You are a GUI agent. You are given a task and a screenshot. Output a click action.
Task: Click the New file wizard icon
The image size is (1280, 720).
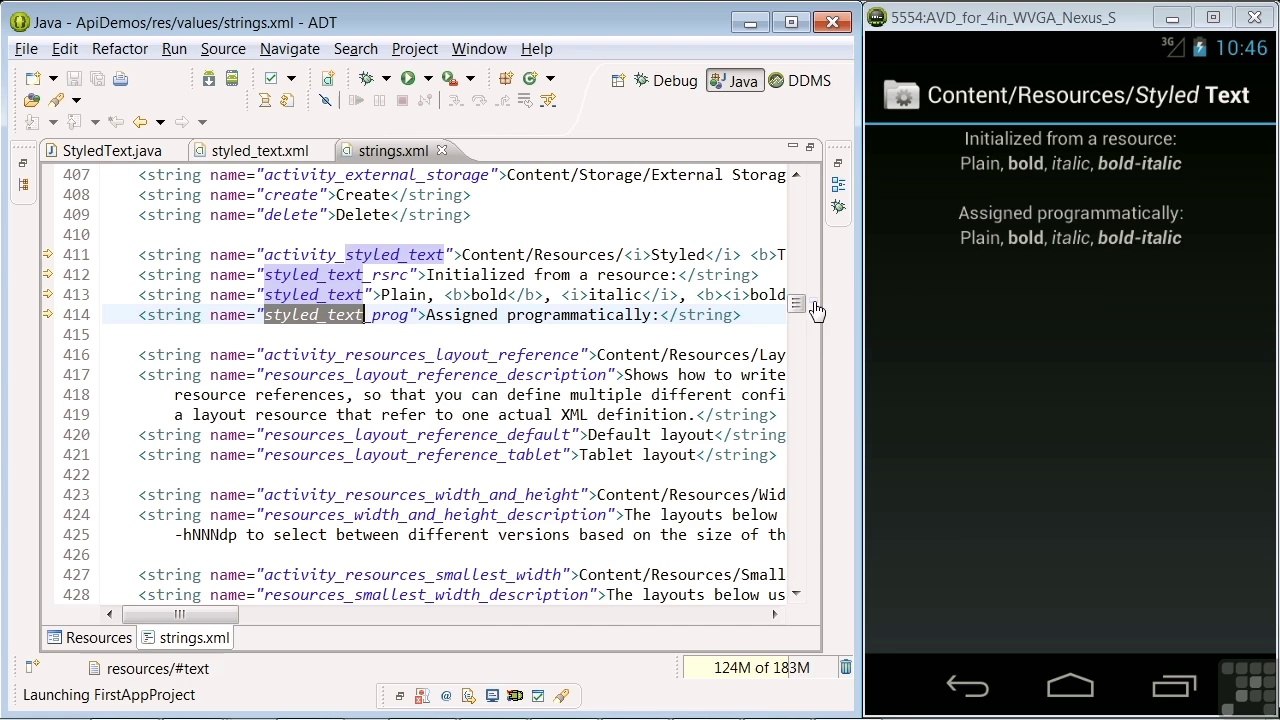[31, 78]
